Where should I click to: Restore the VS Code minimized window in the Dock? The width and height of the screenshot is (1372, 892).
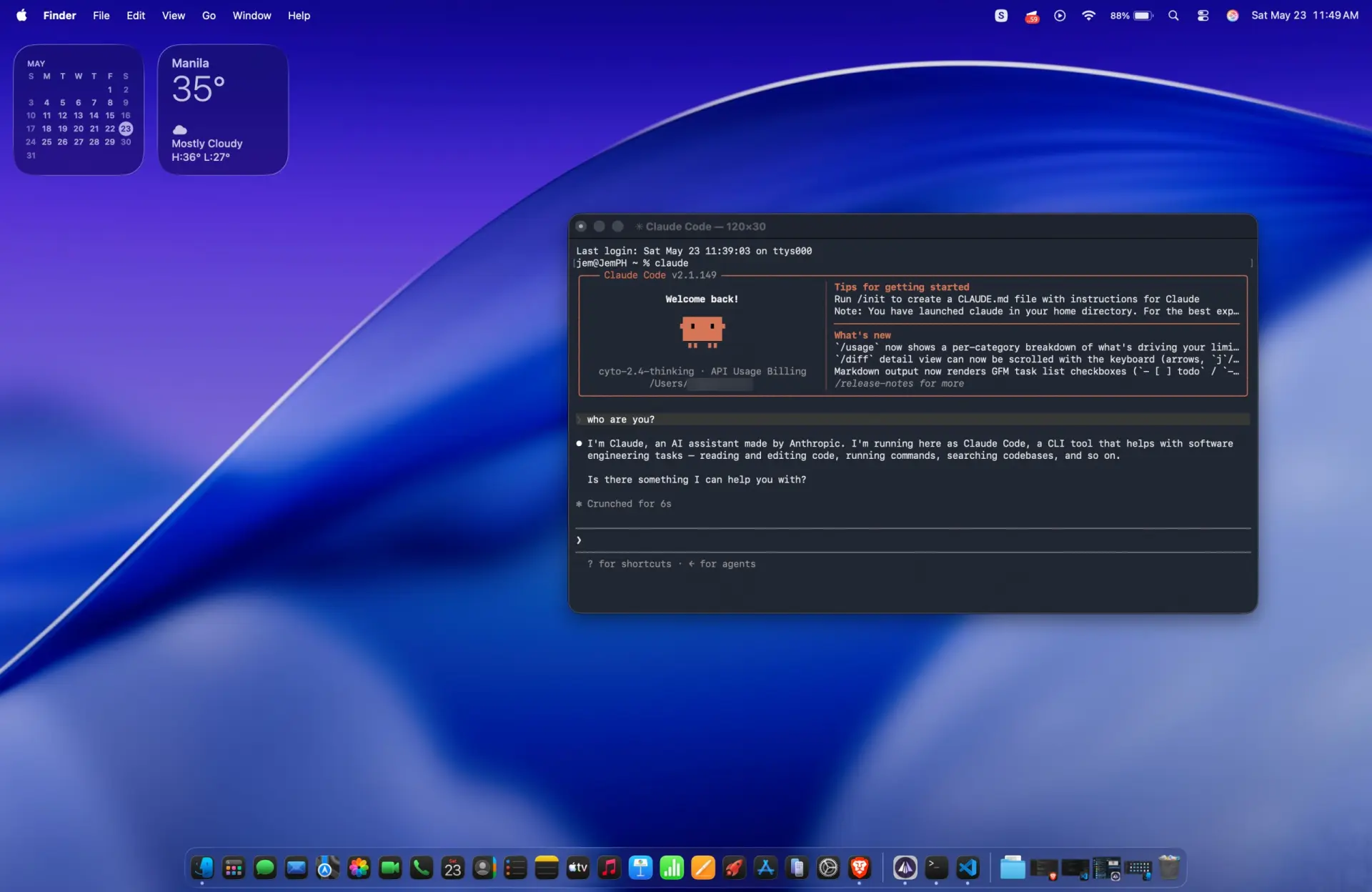pyautogui.click(x=1075, y=868)
